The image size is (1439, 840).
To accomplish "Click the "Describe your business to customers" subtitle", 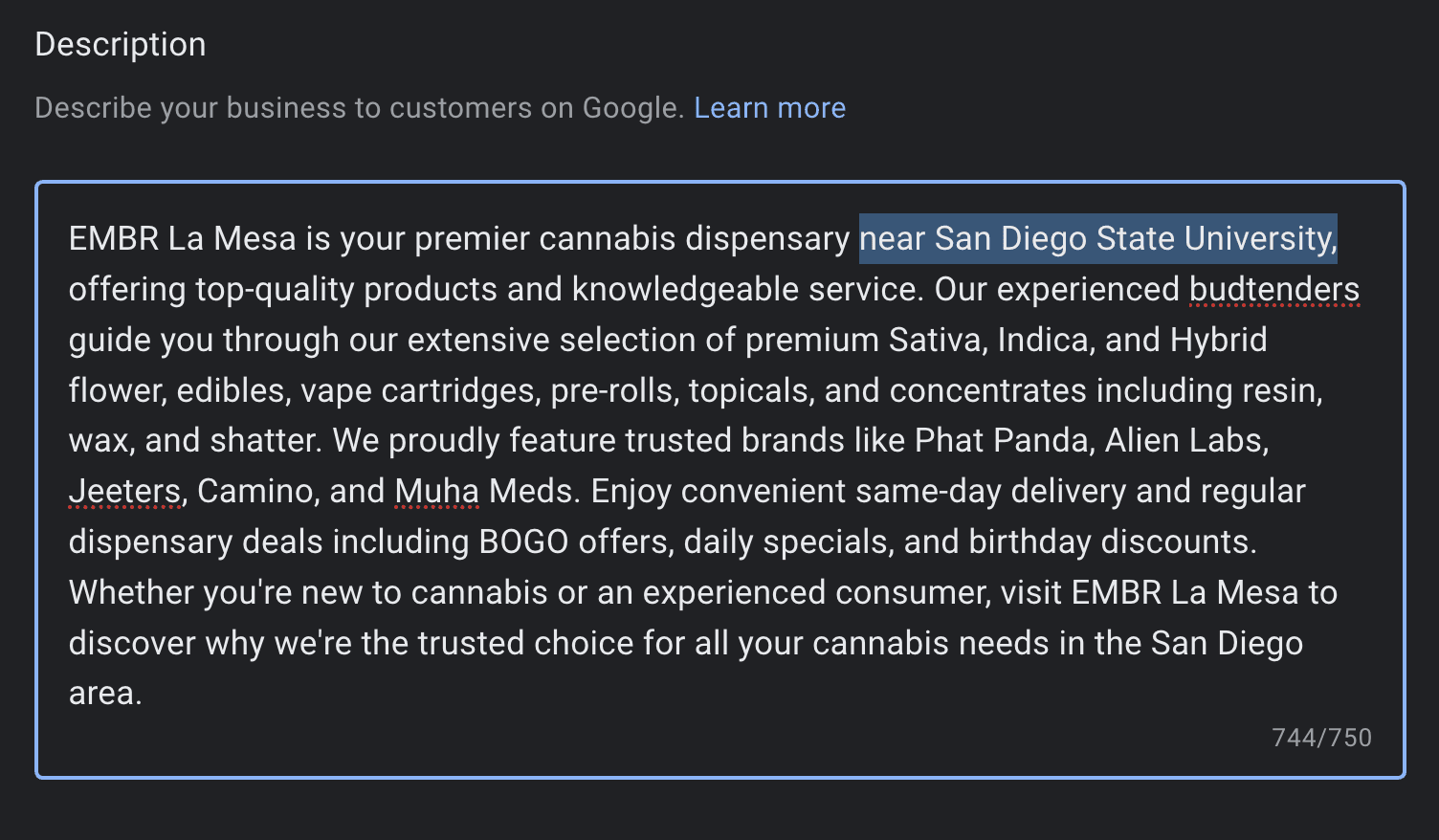I will click(359, 108).
